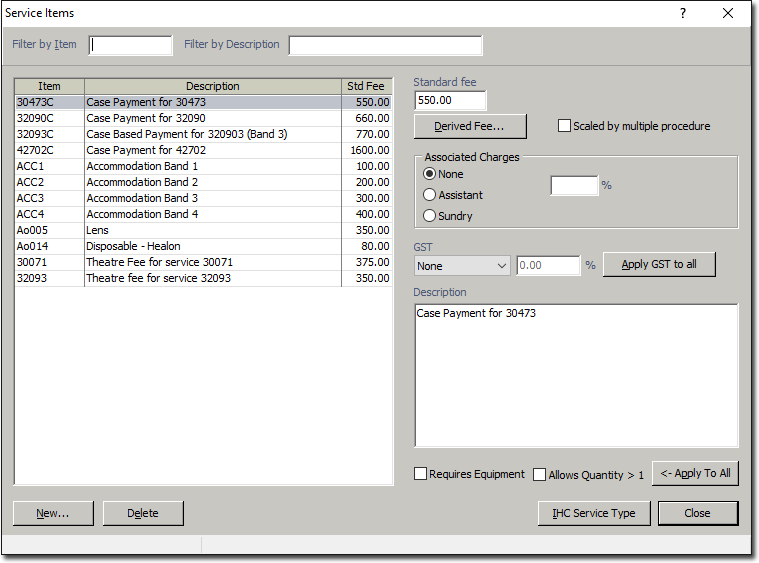Focus the Filter by Description field
The image size is (759, 563).
coord(385,45)
